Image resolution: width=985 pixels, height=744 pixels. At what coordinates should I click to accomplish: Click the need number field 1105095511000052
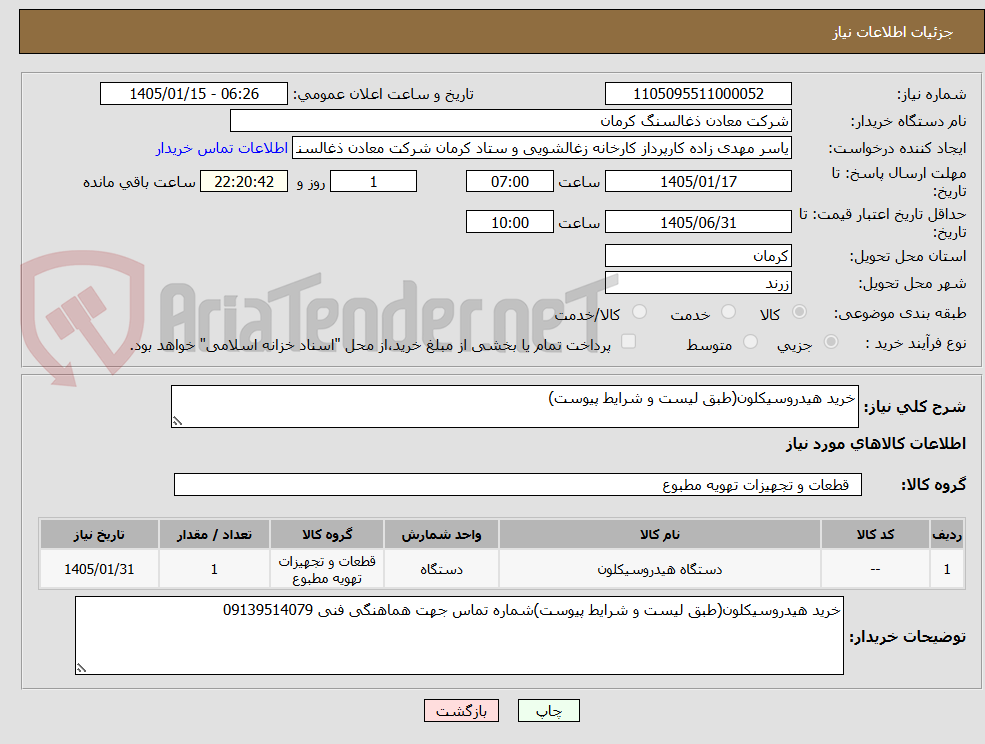pyautogui.click(x=698, y=94)
